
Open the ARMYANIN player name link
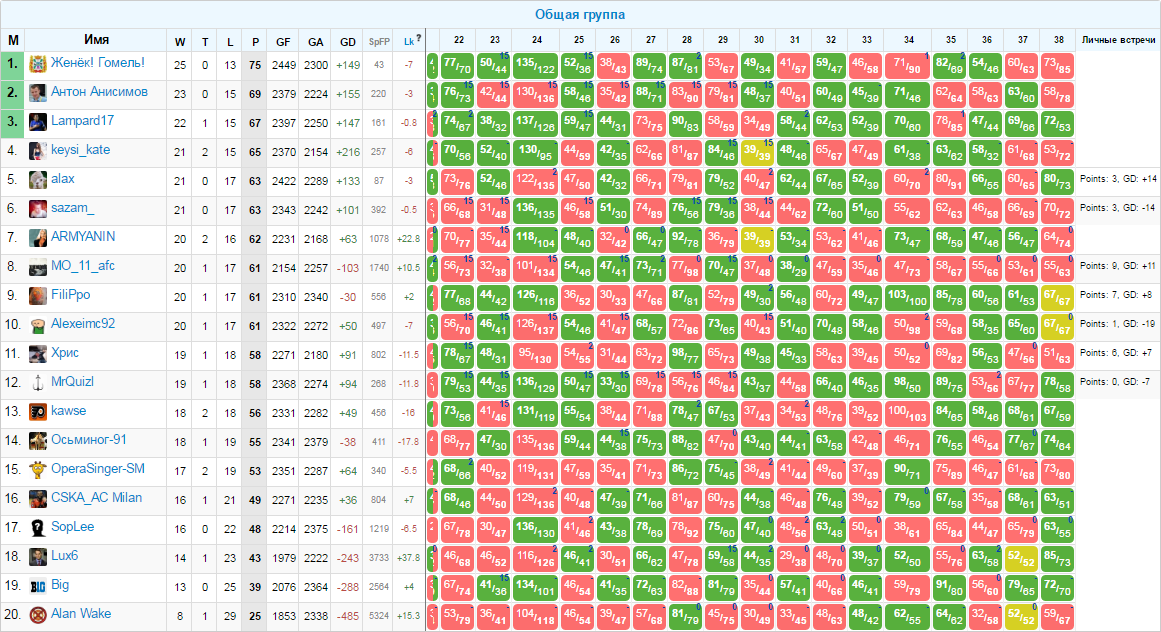(83, 237)
